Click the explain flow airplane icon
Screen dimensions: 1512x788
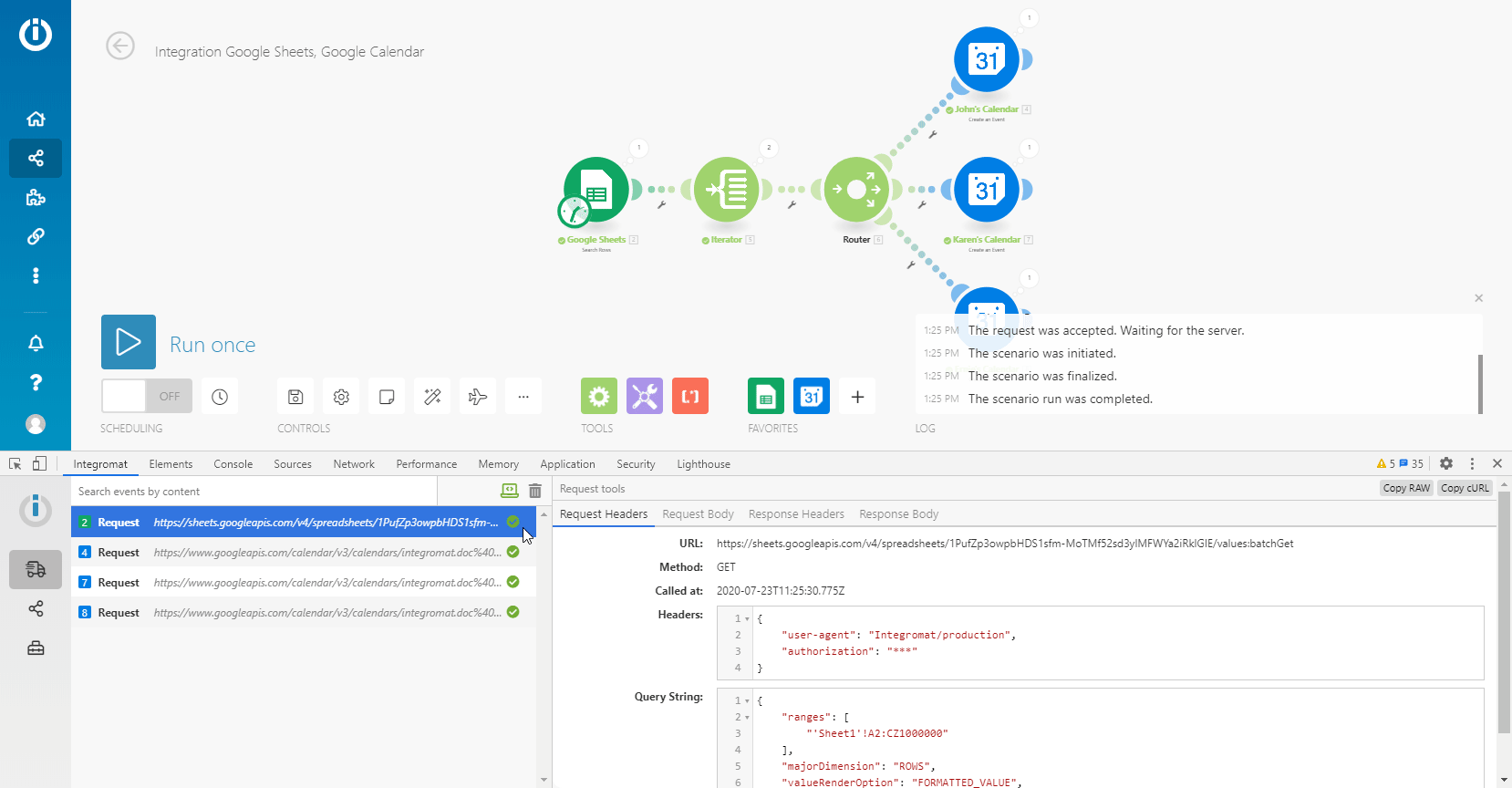(x=478, y=397)
